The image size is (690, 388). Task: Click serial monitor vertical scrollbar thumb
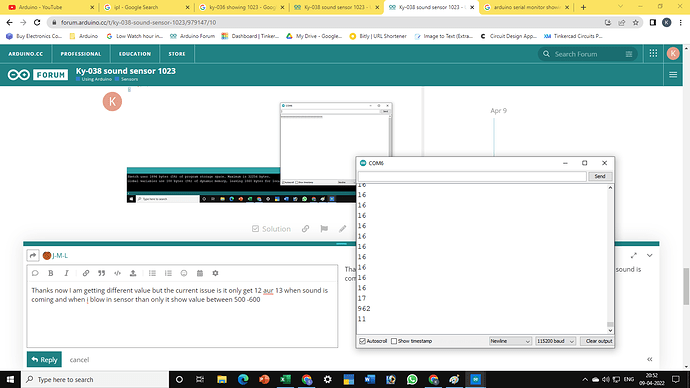click(x=610, y=325)
